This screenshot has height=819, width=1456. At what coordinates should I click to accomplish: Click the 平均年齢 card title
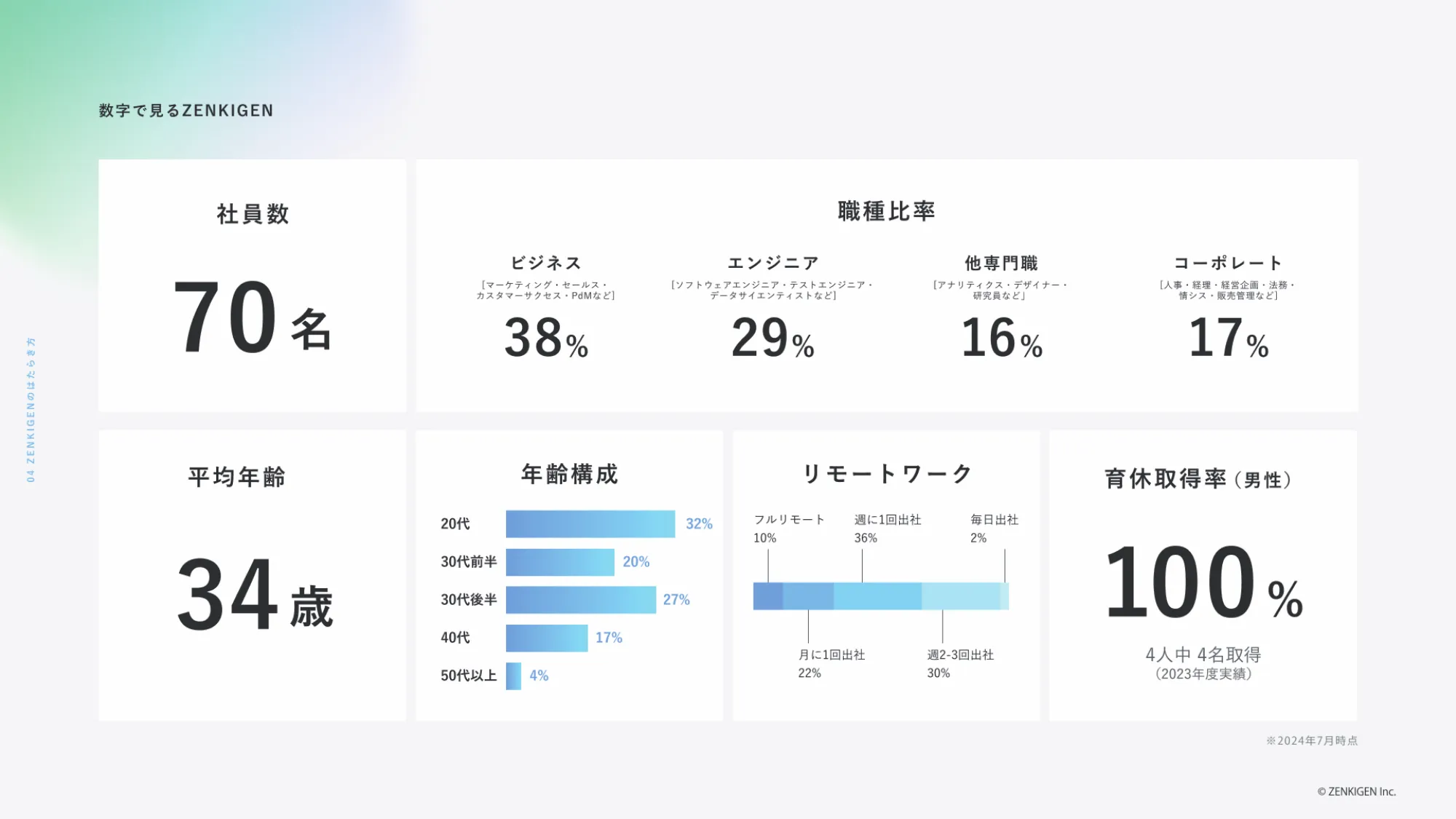[x=237, y=477]
